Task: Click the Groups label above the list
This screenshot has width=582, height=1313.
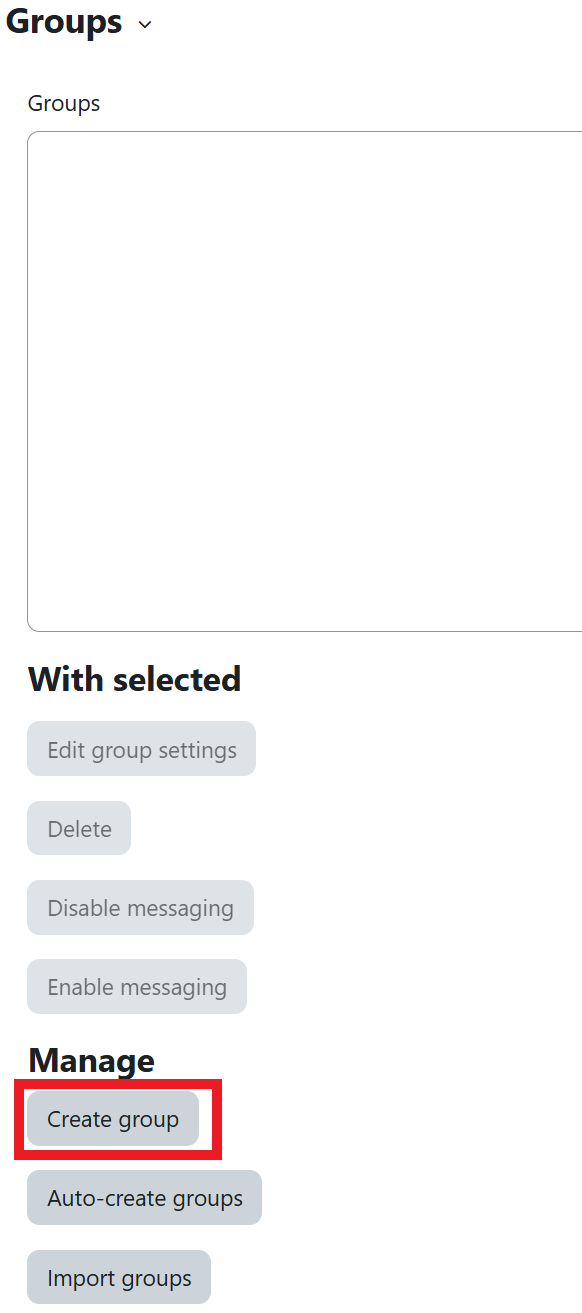Action: [x=63, y=103]
